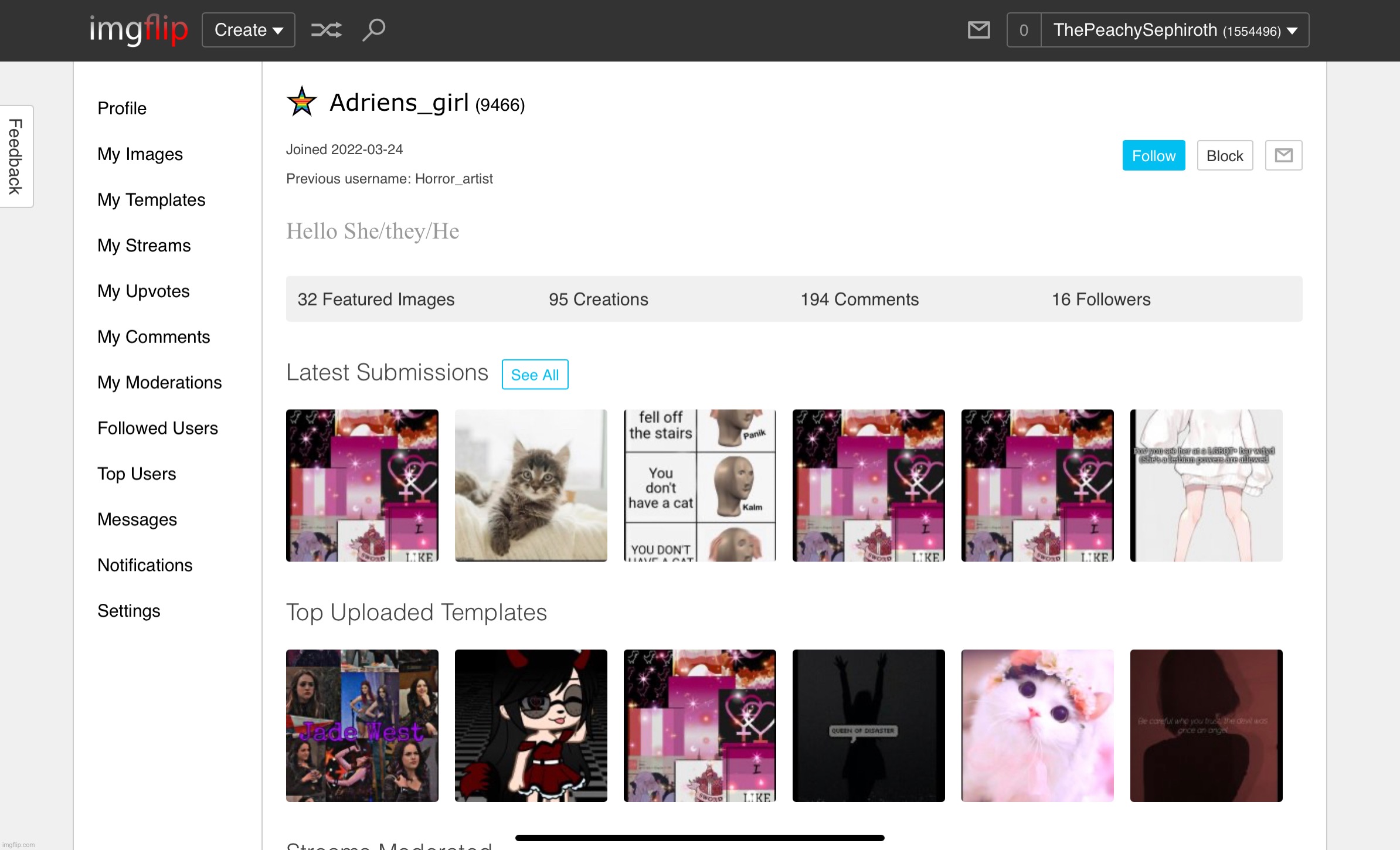Viewport: 1400px width, 850px height.
Task: Open fifth submission pink collage thumbnail
Action: [1038, 485]
